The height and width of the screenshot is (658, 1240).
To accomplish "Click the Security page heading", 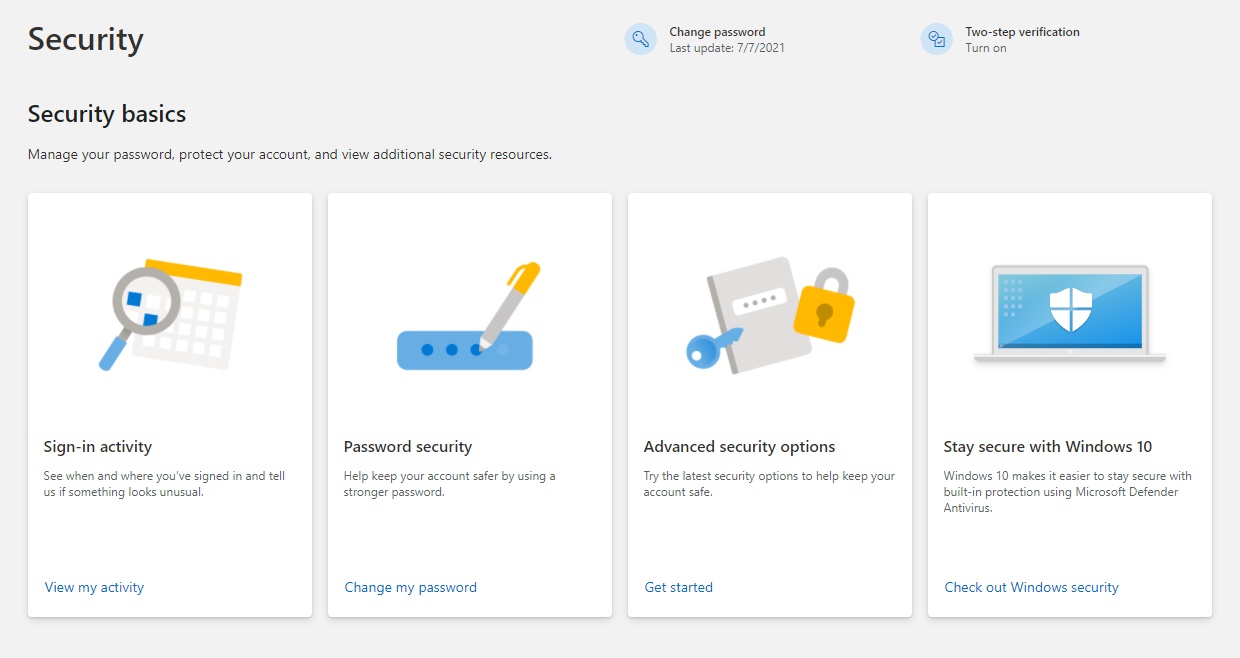I will [85, 39].
